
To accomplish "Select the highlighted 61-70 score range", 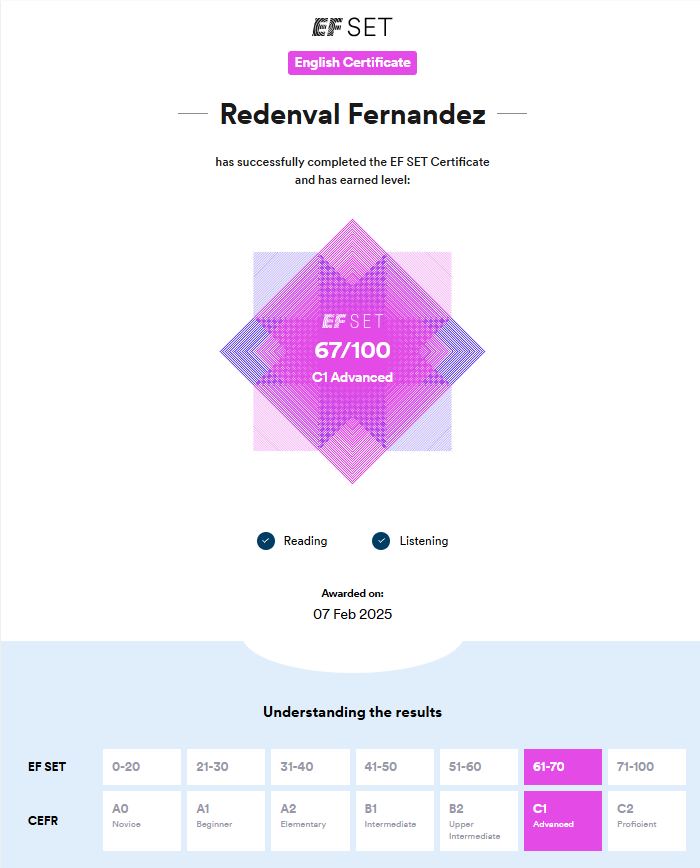I will (562, 767).
